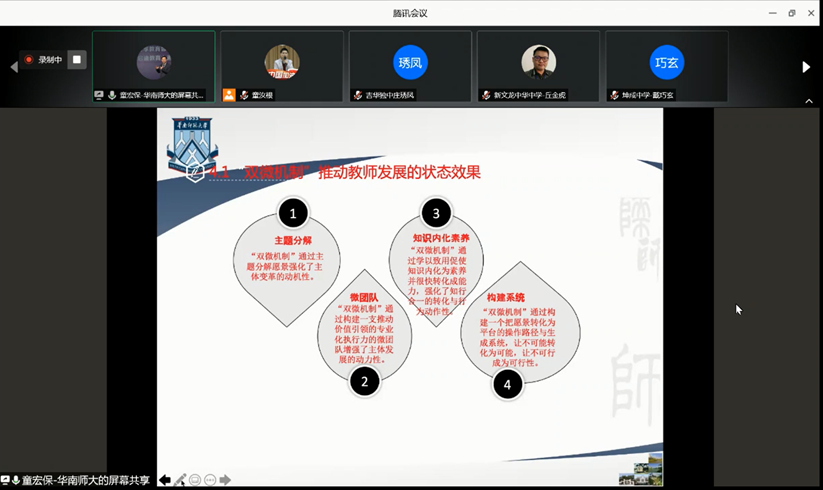823x490 pixels.
Task: Click the muted mic icon beside 新文龙中华中学-丘金虎
Action: tap(486, 95)
